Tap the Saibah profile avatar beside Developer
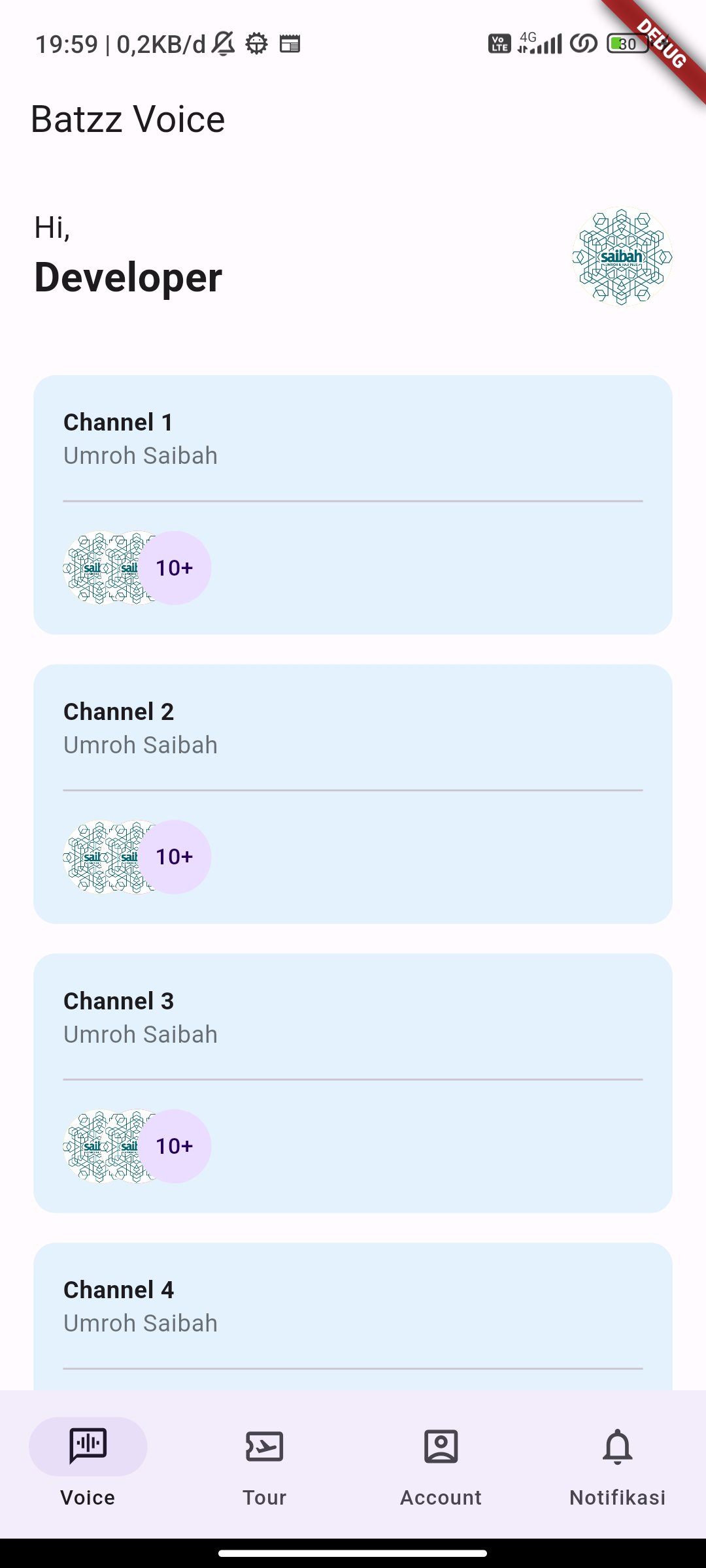This screenshot has height=1568, width=706. point(622,257)
